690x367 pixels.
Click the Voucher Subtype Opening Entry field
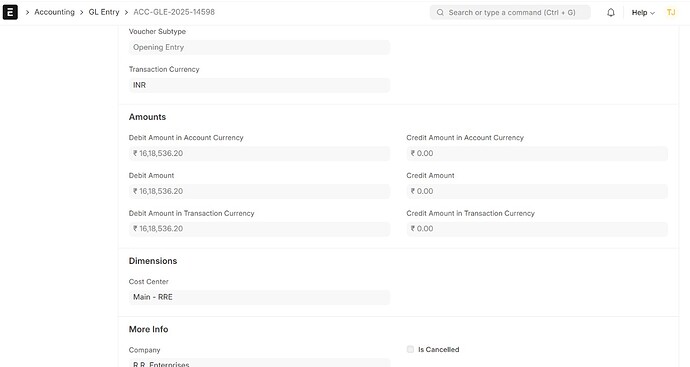259,48
